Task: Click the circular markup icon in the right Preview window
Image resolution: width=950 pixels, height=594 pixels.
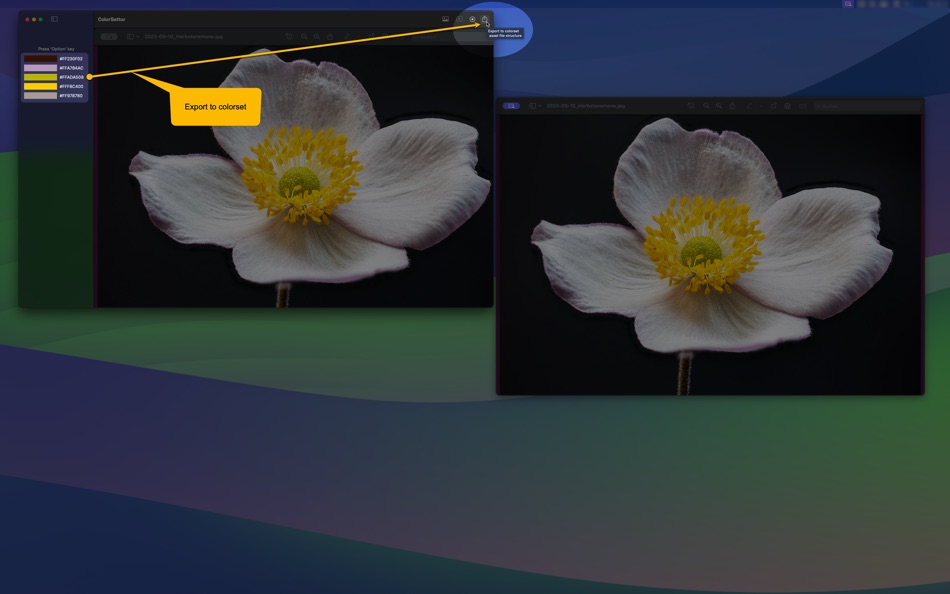Action: [788, 105]
